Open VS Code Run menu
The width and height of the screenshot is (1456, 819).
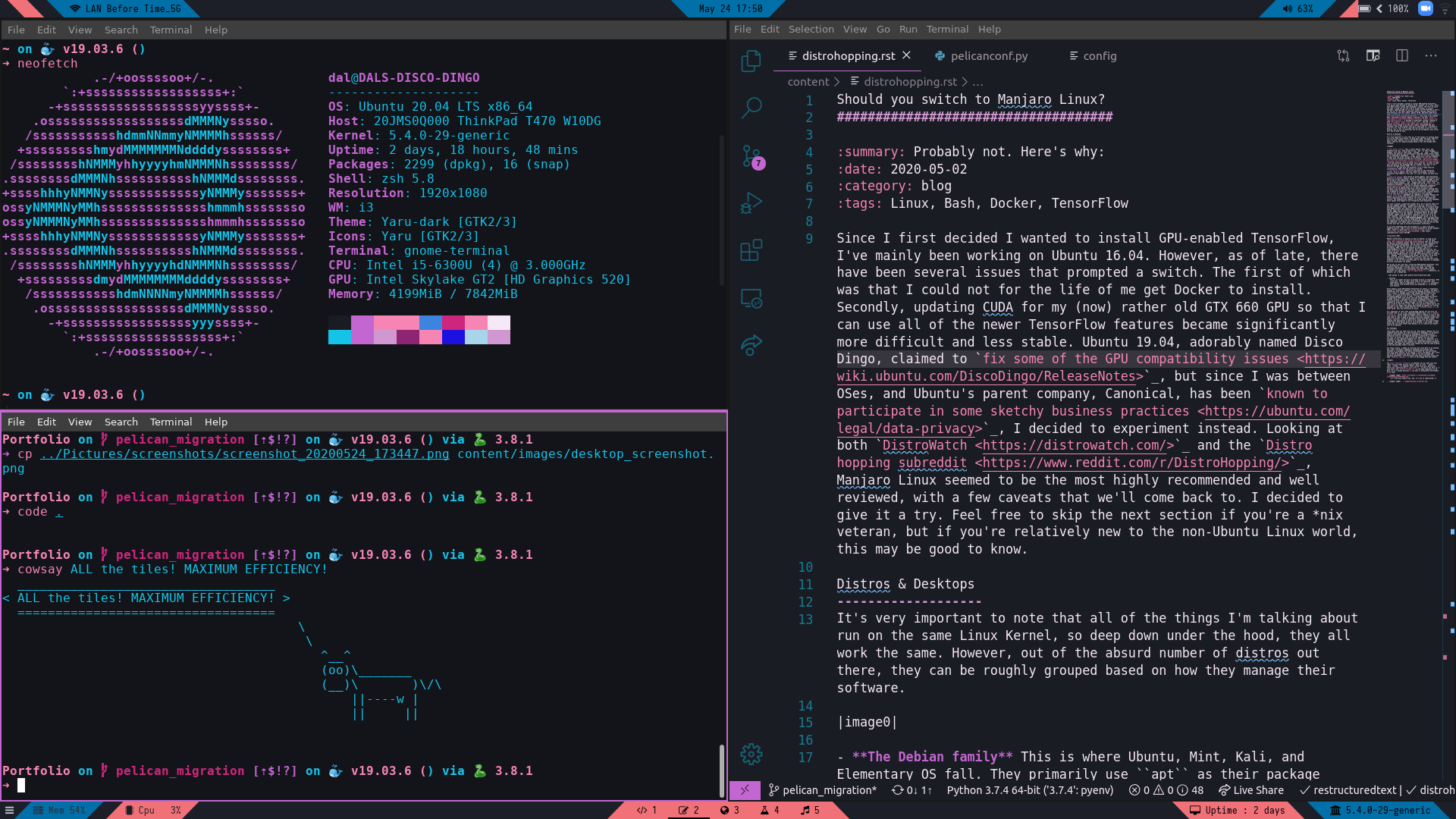coord(908,29)
